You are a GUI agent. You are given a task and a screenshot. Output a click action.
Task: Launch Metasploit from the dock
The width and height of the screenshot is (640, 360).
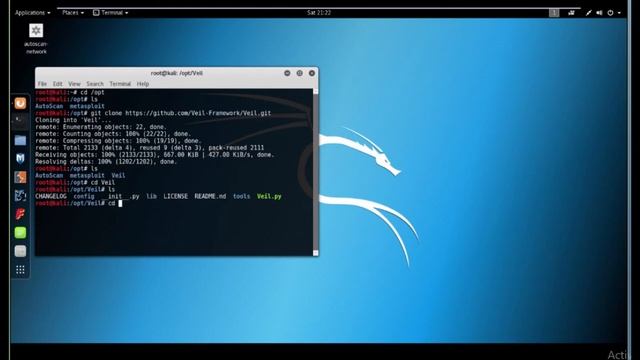click(x=20, y=158)
